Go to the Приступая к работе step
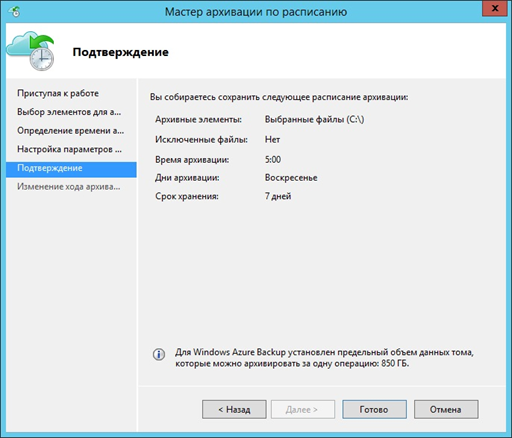The width and height of the screenshot is (512, 438). [x=58, y=93]
